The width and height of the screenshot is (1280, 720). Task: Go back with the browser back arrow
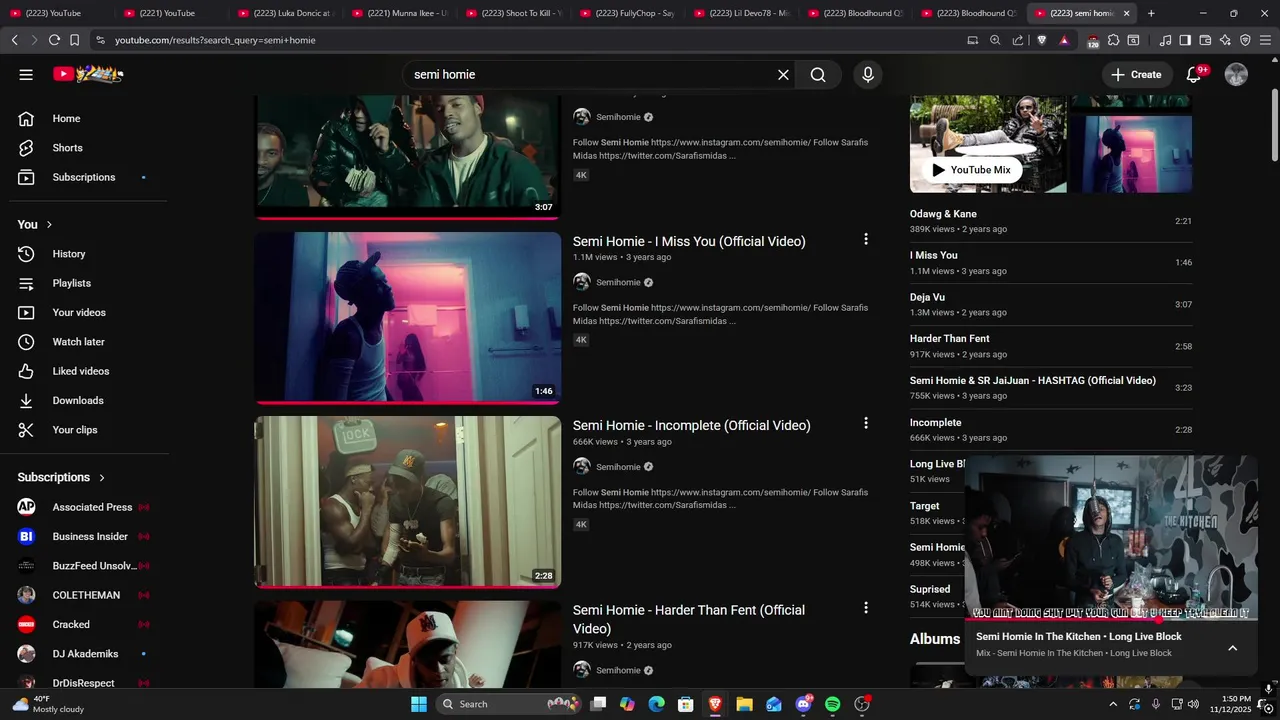(x=14, y=40)
